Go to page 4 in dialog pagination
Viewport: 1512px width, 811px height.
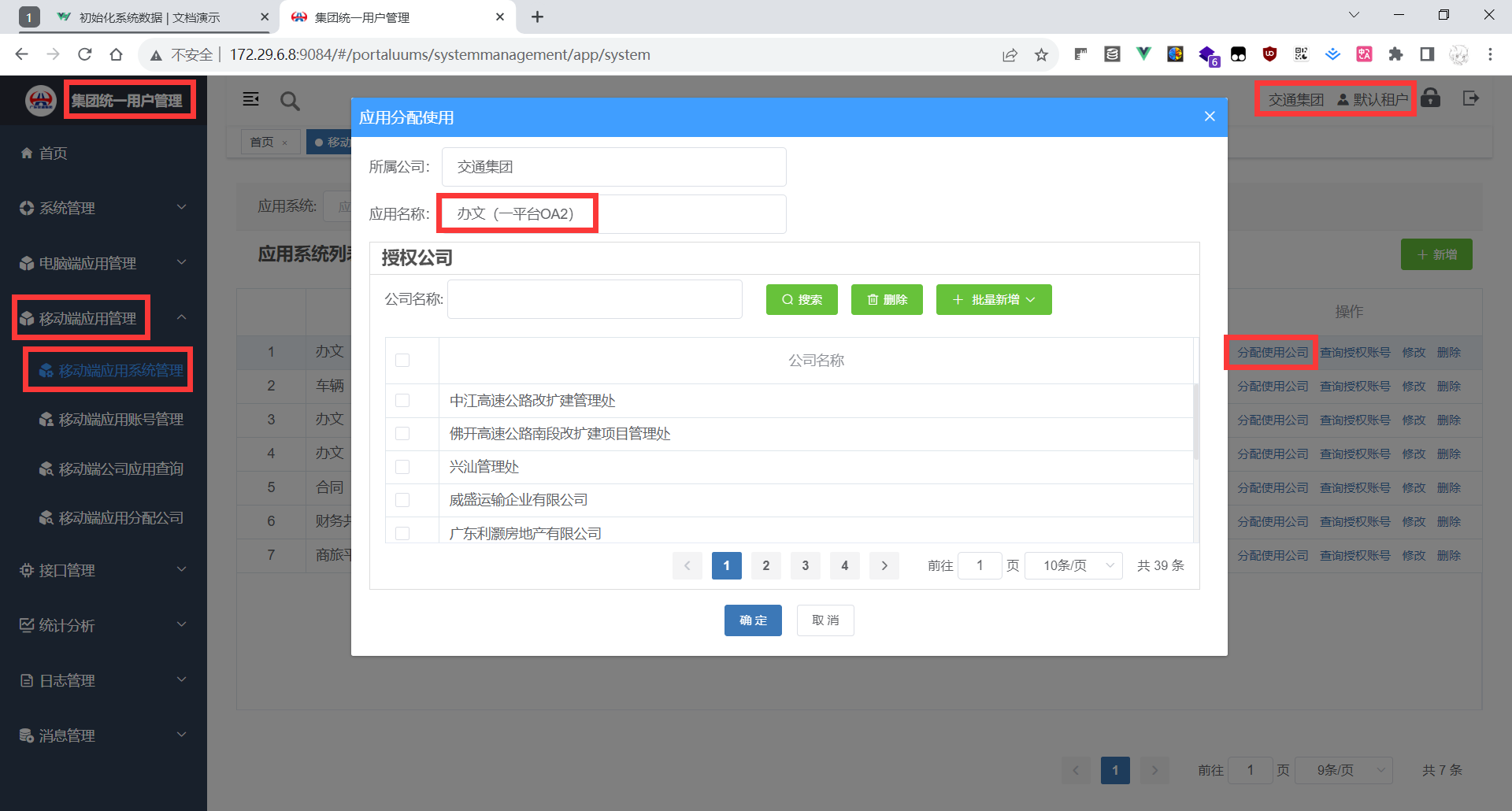pyautogui.click(x=845, y=565)
